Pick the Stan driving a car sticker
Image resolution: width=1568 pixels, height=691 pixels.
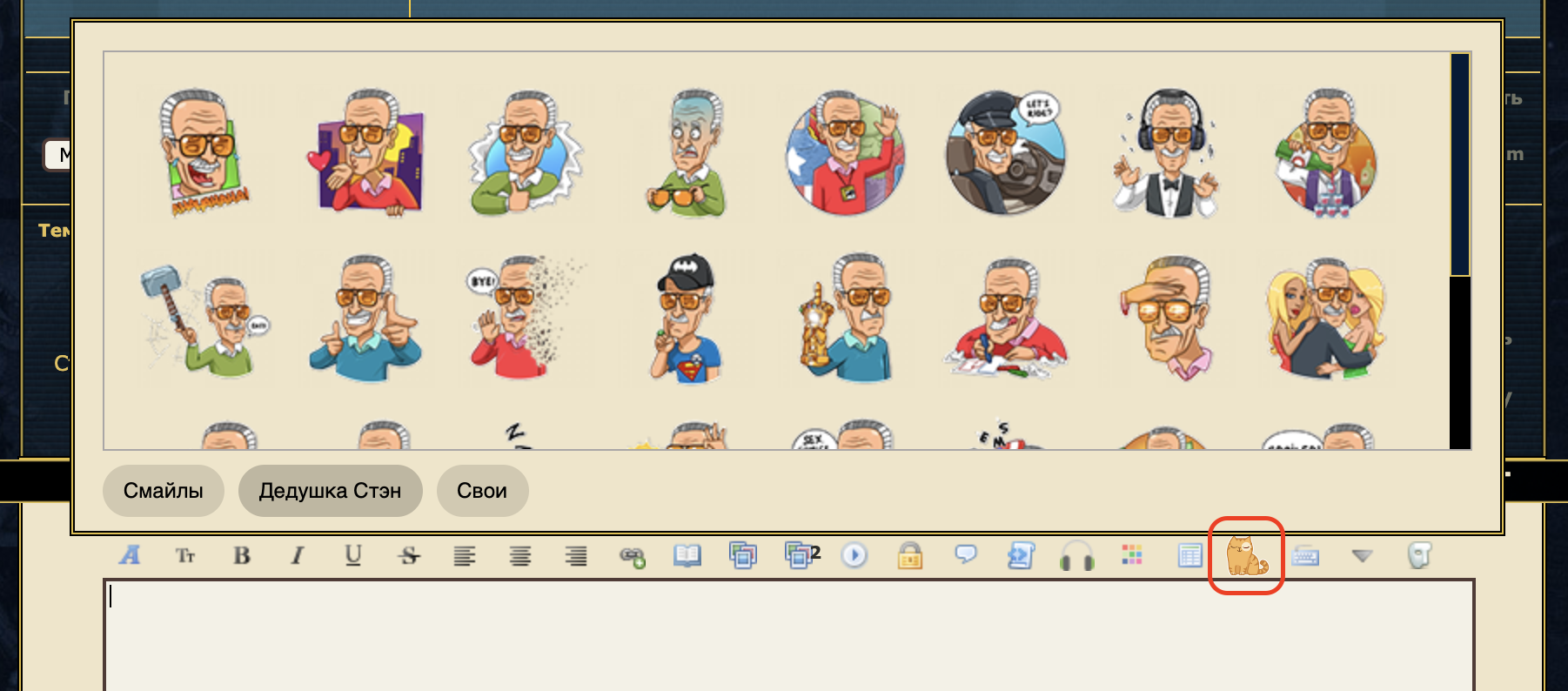(1006, 152)
